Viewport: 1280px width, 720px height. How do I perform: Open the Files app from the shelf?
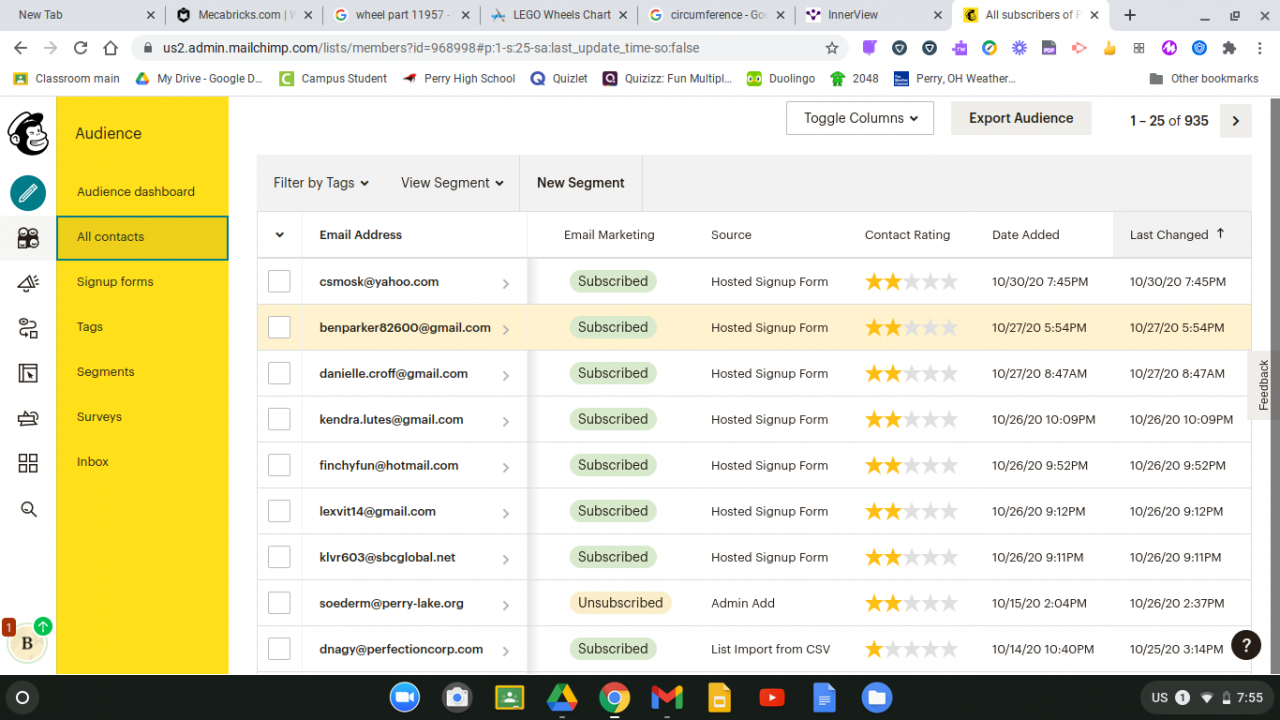[x=876, y=697]
